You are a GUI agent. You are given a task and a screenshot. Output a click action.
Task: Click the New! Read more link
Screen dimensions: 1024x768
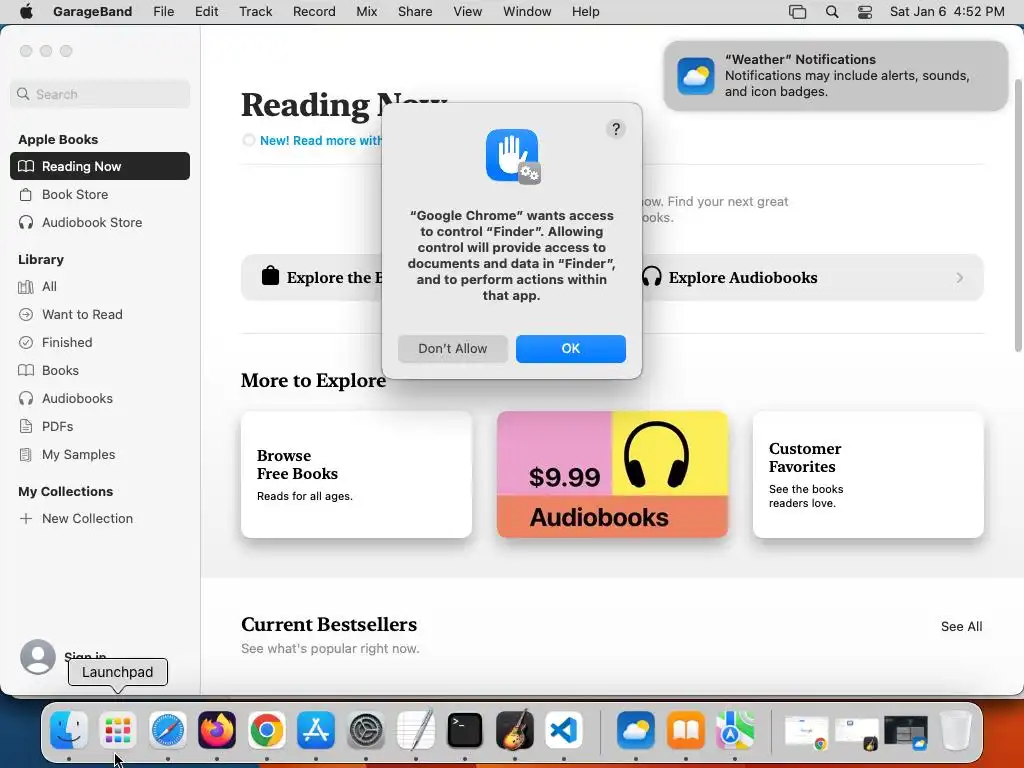tap(321, 140)
